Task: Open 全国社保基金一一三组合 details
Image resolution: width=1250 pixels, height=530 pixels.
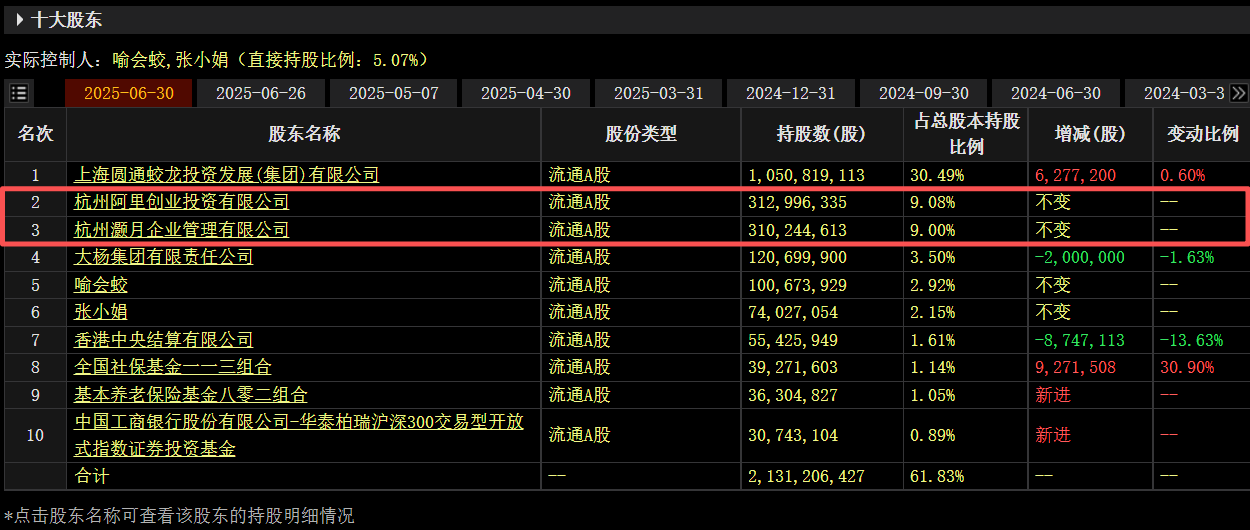Action: [173, 367]
